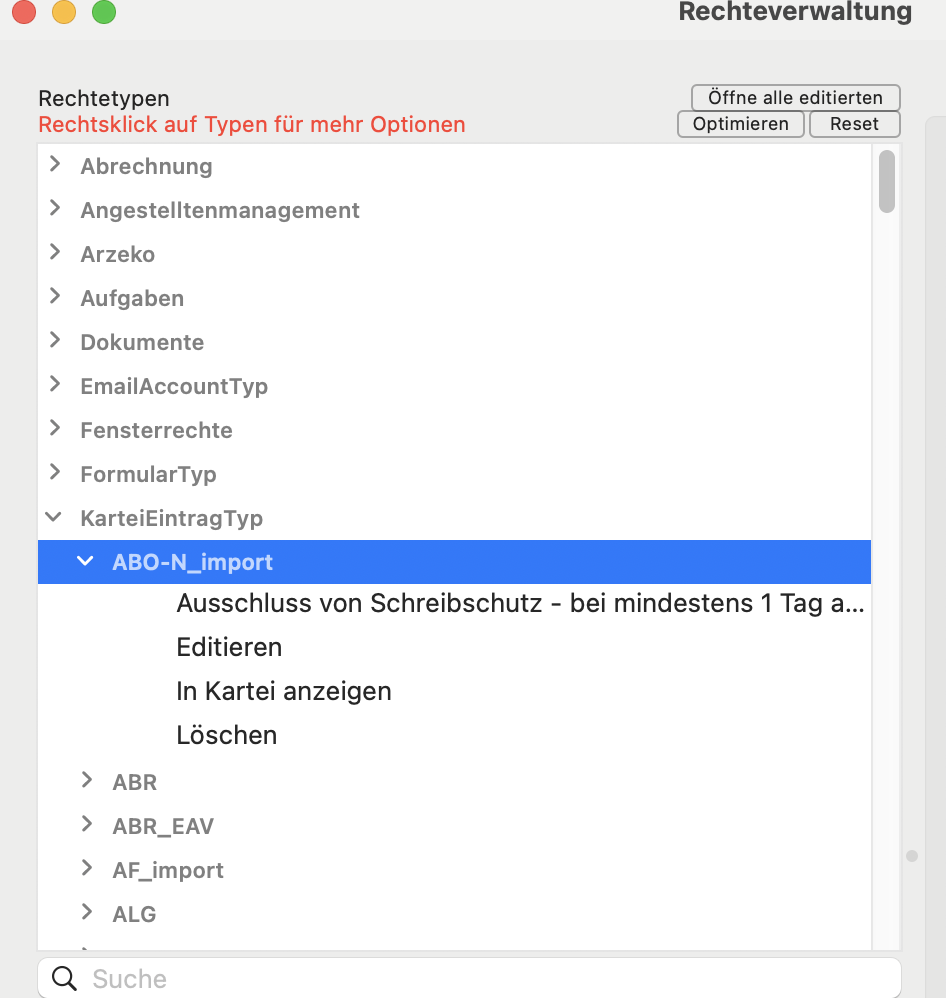The width and height of the screenshot is (946, 998).
Task: Select the Dokumente tree item
Action: pos(142,342)
